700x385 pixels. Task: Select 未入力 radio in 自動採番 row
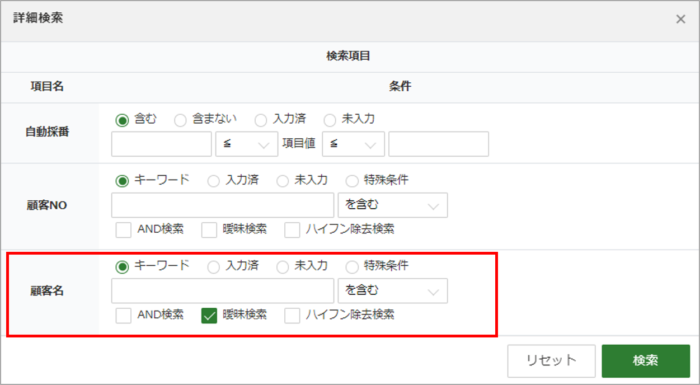tap(329, 121)
